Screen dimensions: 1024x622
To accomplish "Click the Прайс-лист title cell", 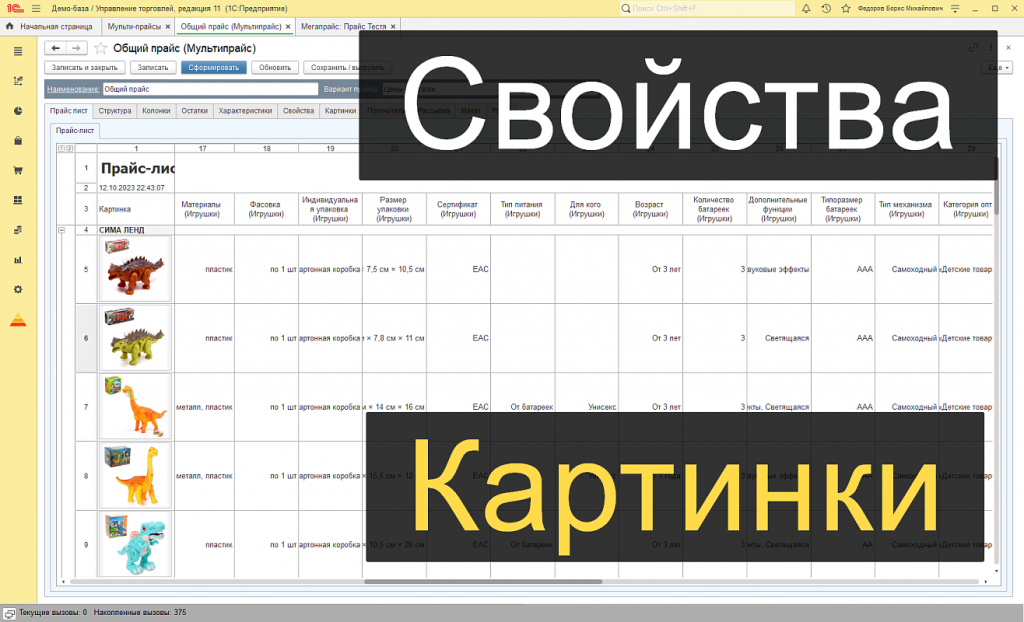I will pos(136,169).
